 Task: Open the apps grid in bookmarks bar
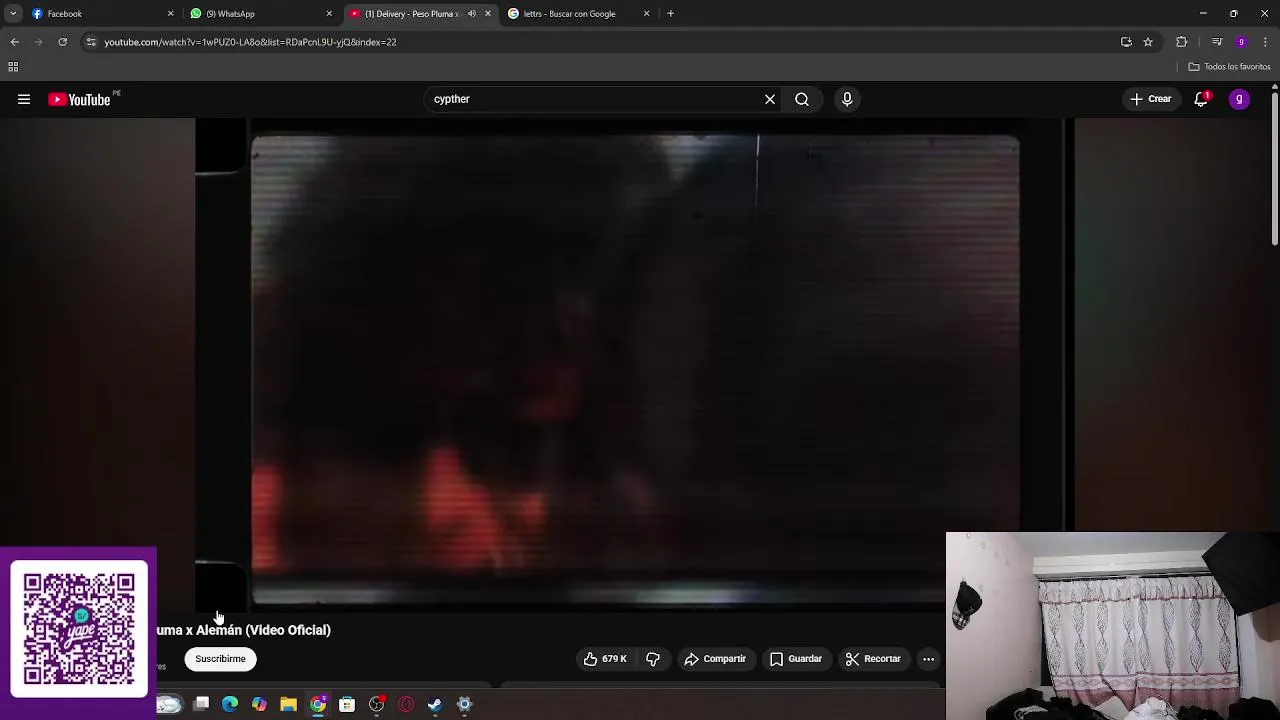(13, 67)
